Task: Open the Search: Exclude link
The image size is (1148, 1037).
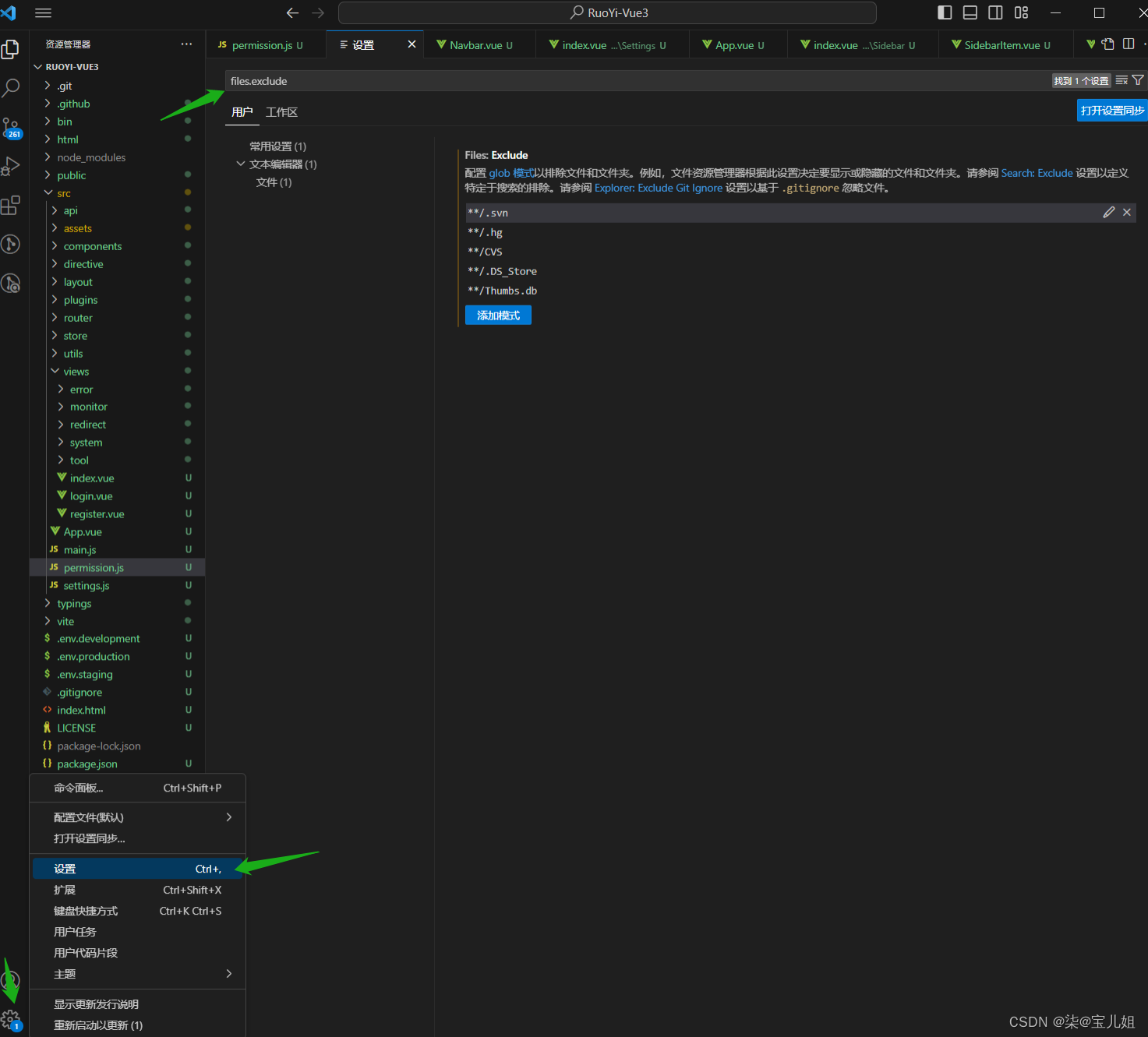Action: pos(1037,173)
